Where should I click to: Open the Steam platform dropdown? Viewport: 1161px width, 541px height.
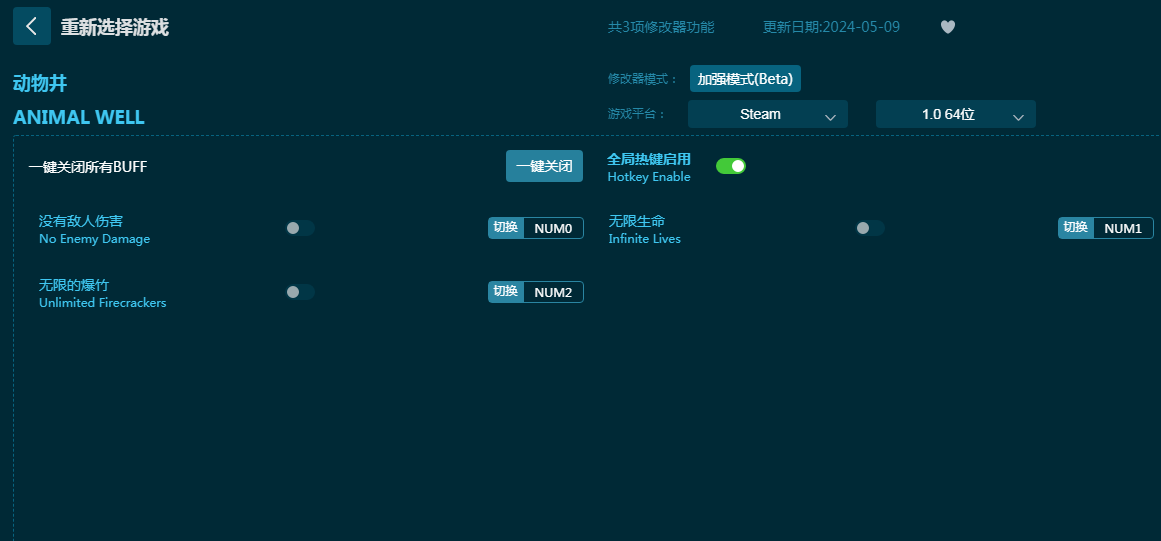click(768, 114)
